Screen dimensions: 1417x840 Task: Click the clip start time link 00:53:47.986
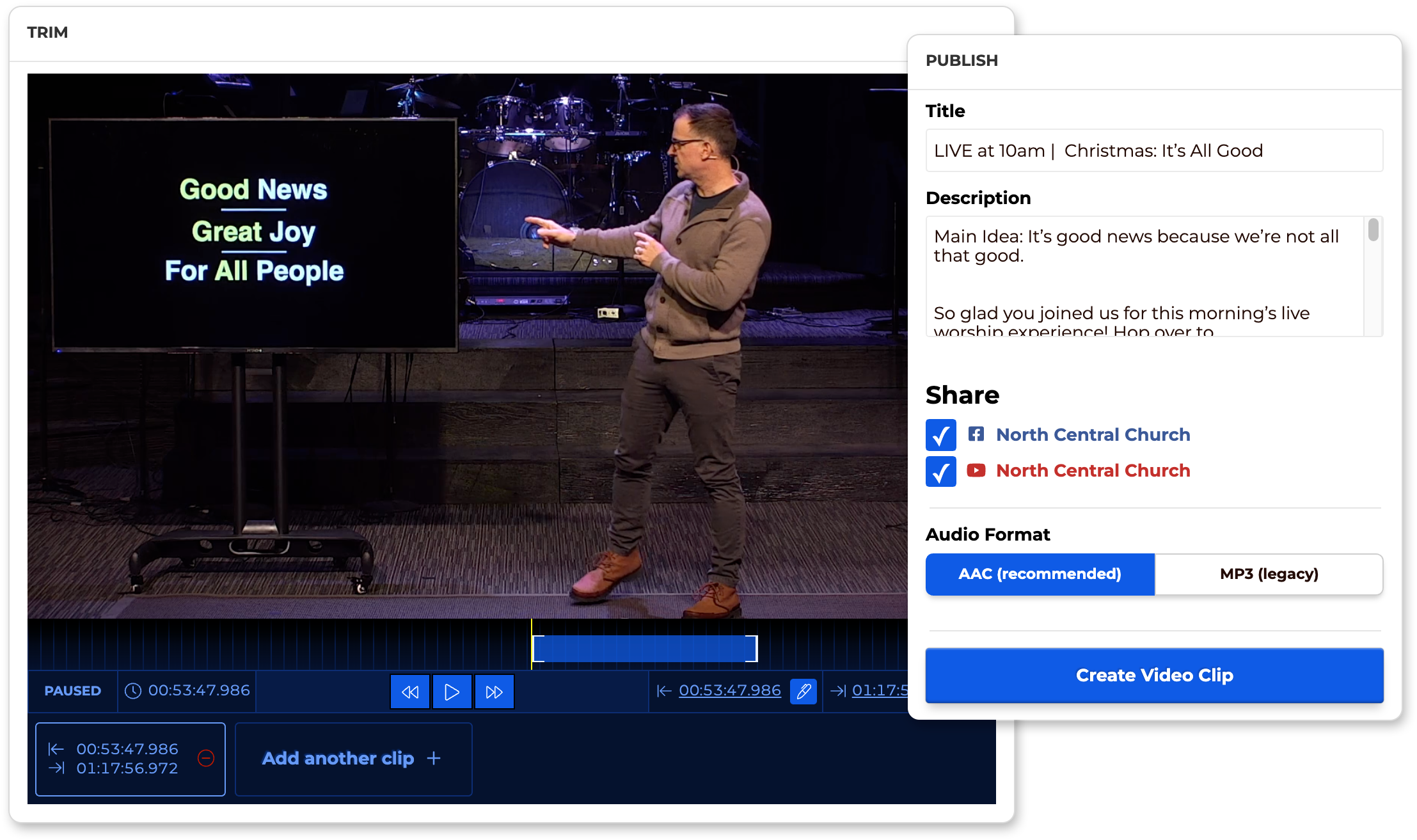pos(730,690)
